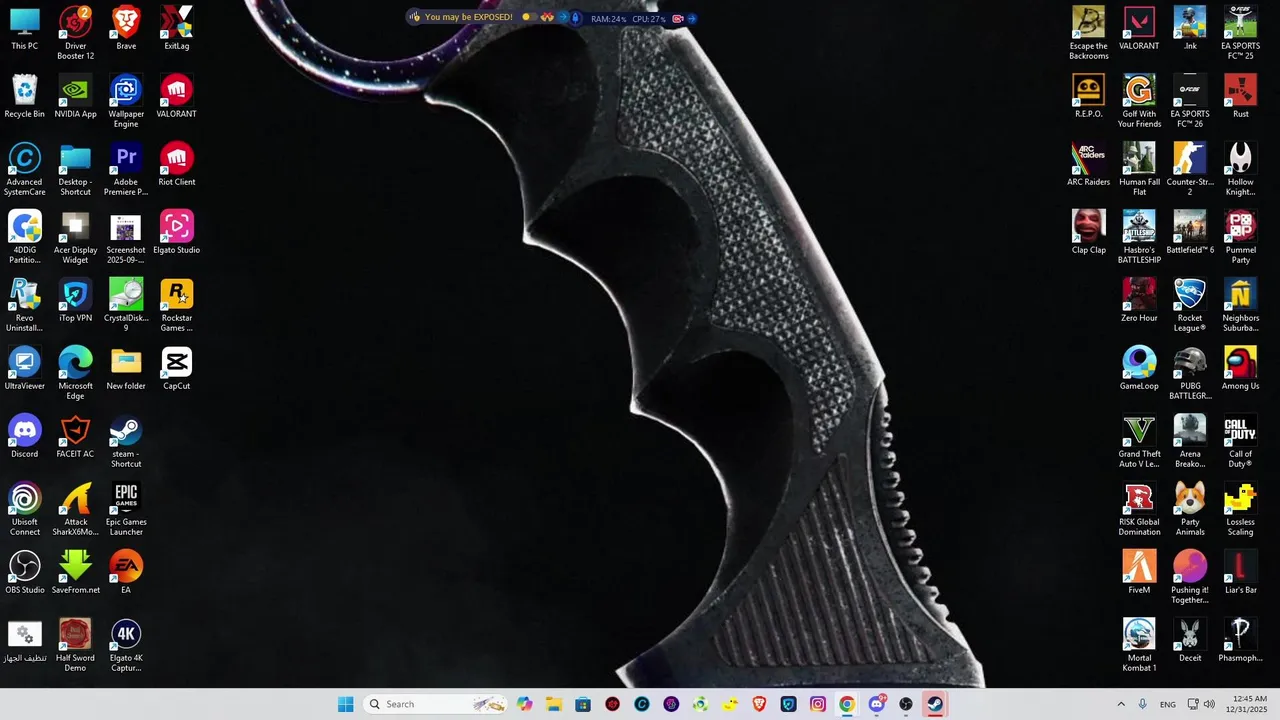
Task: Open Rocket League desktop shortcut
Action: [1190, 305]
